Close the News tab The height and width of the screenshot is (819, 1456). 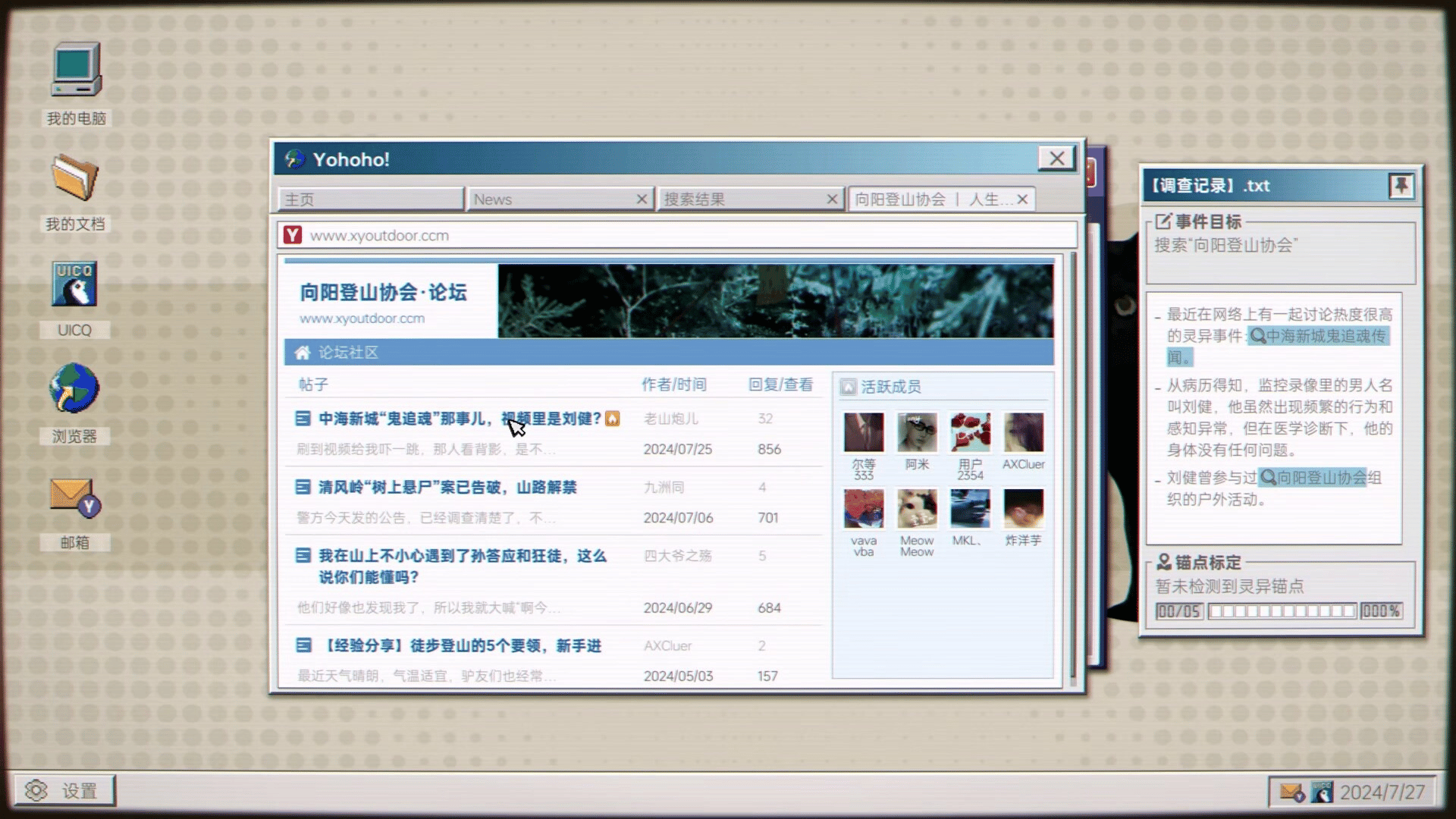pos(642,199)
